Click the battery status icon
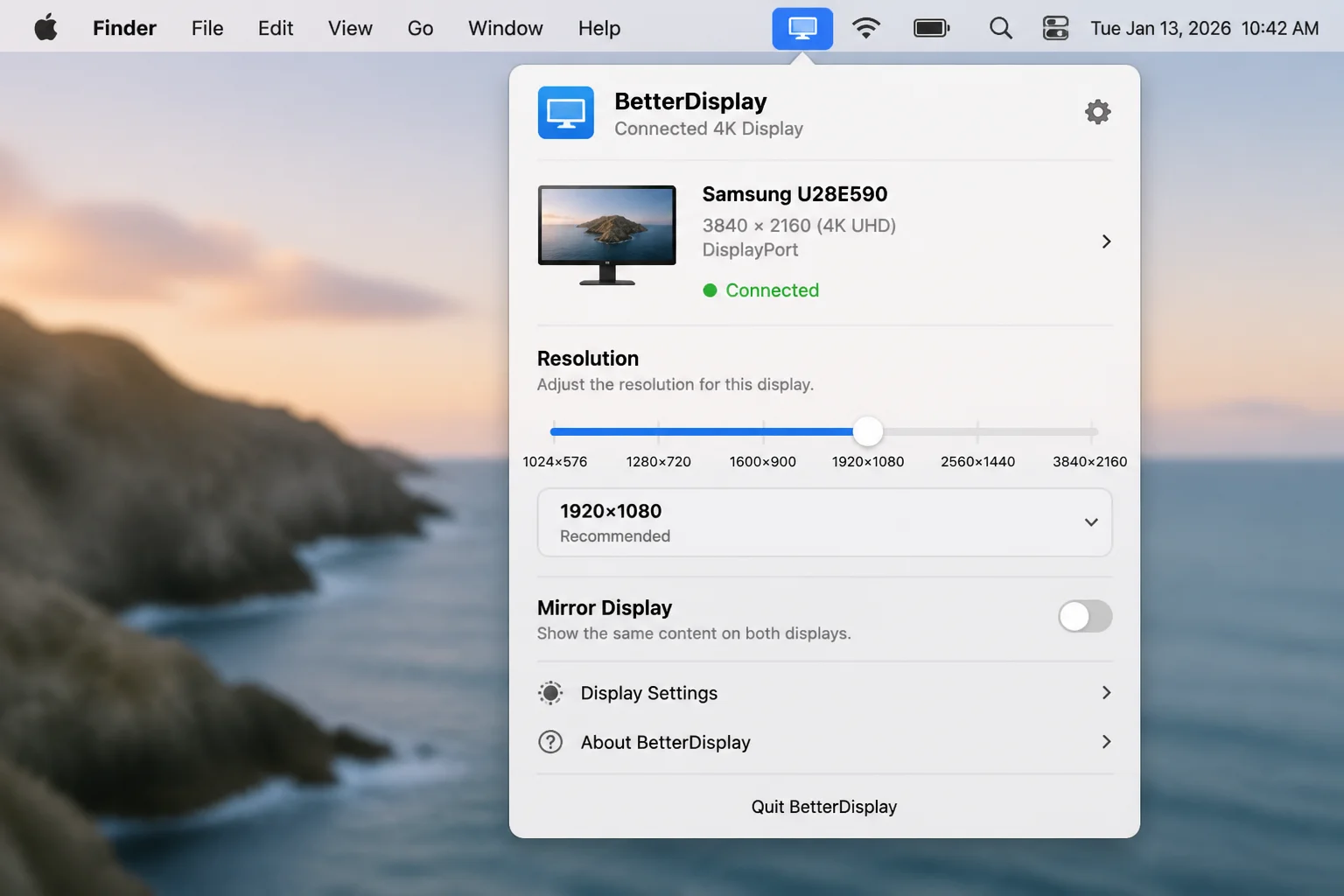Viewport: 1344px width, 896px height. [931, 28]
